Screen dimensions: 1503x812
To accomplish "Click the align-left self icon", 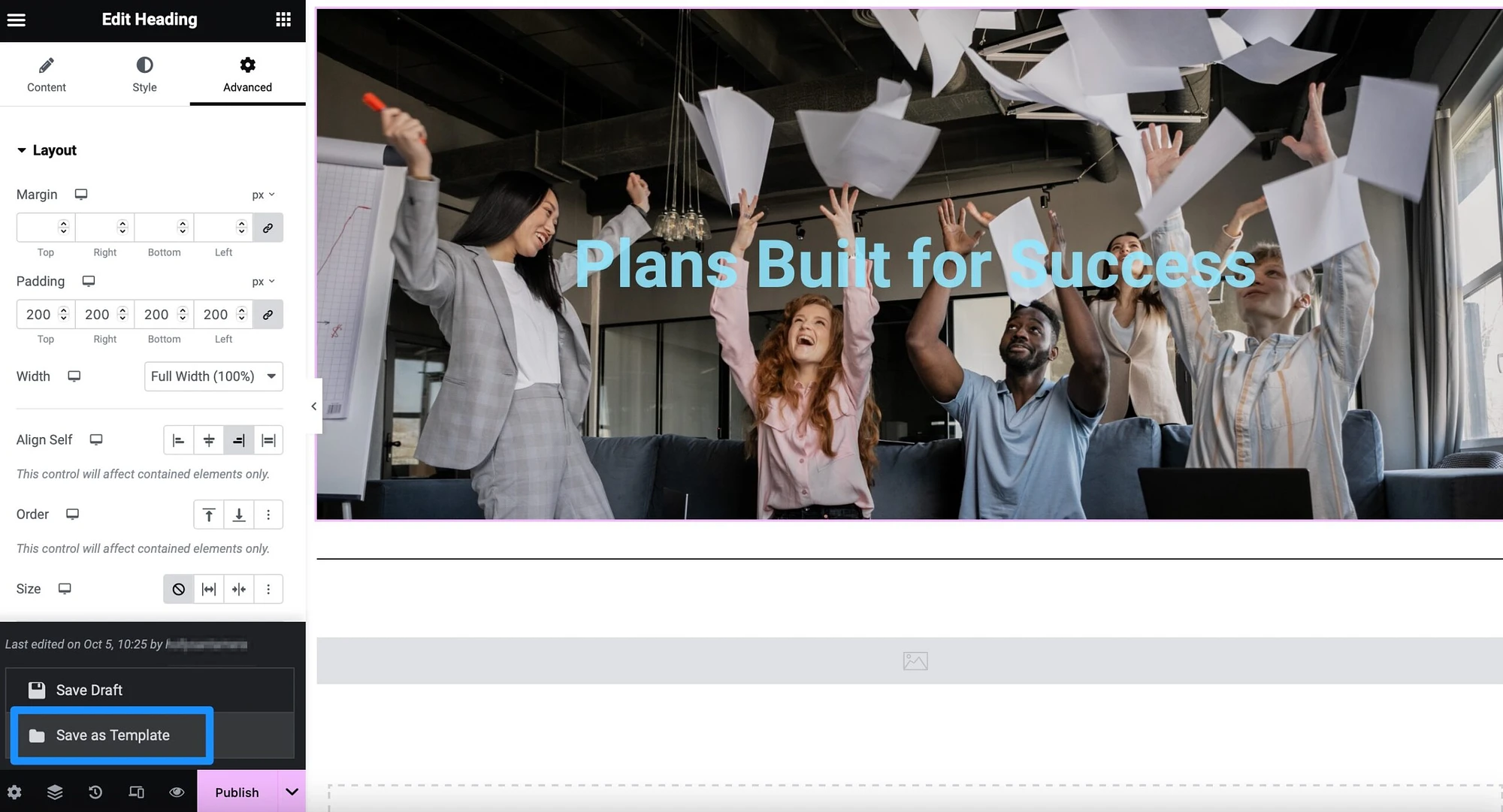I will [x=178, y=440].
